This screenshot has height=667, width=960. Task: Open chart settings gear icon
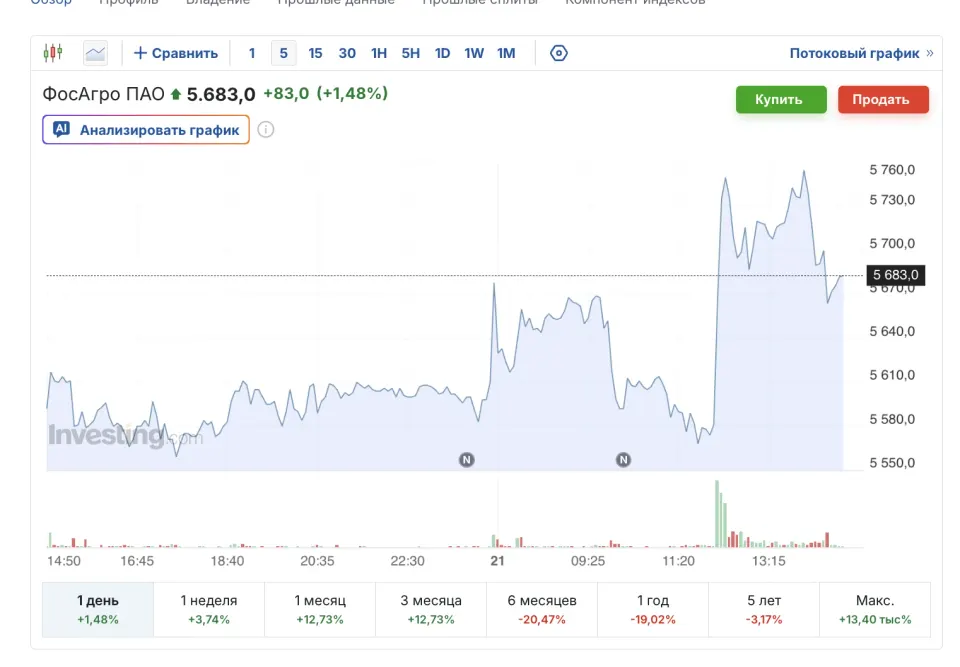558,53
